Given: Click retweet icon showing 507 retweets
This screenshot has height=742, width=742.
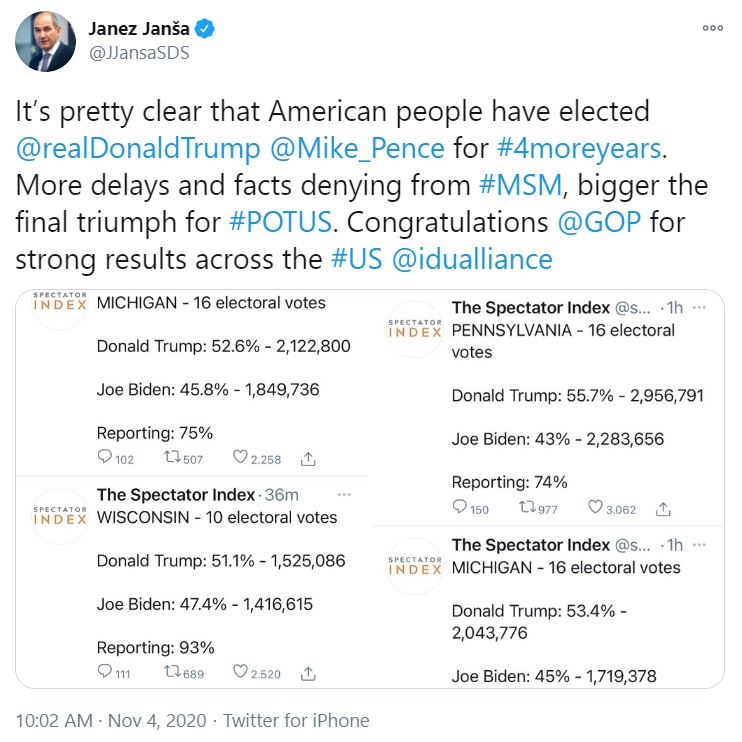Looking at the screenshot, I should (172, 459).
